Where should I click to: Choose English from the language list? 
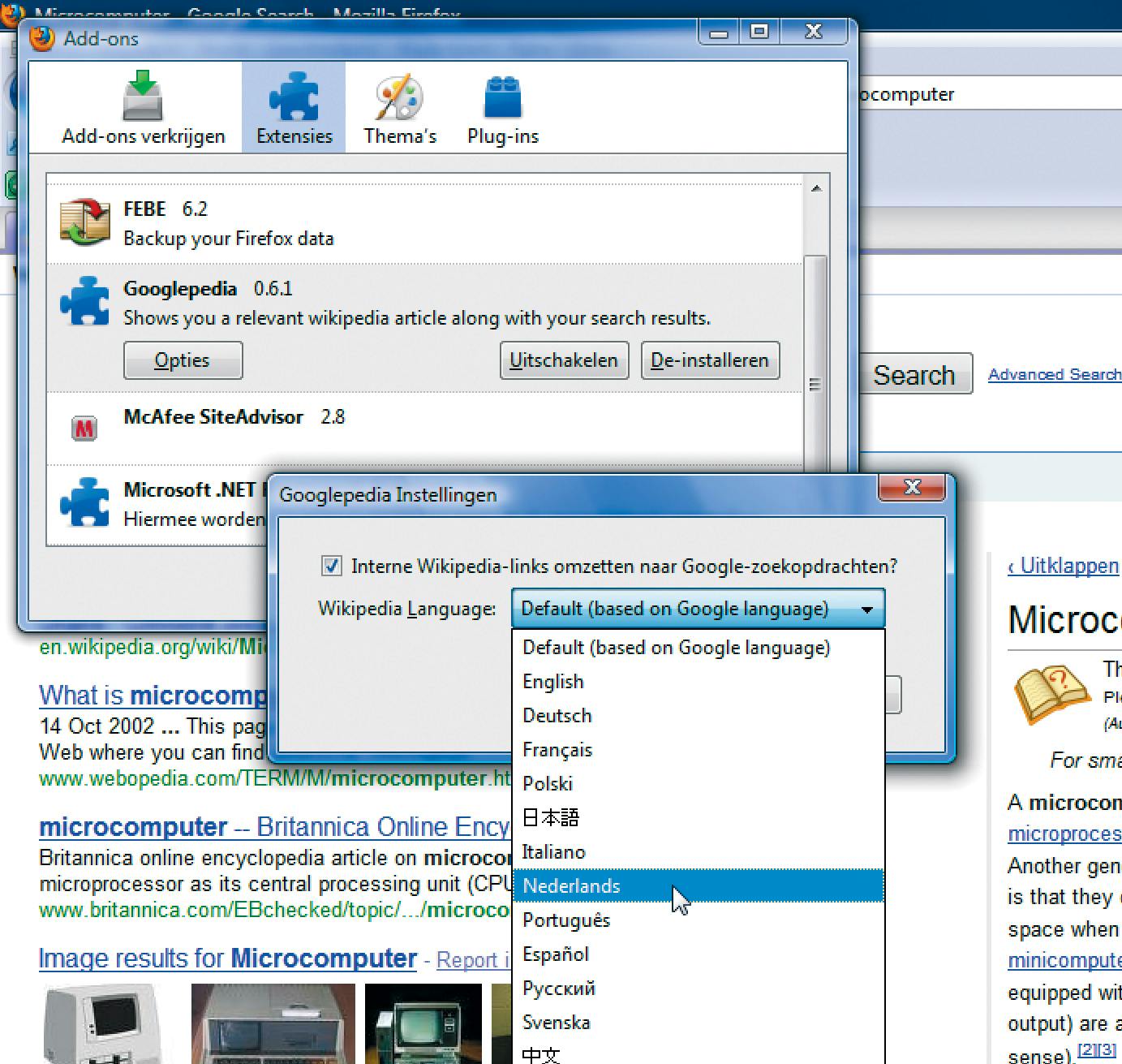(x=698, y=682)
